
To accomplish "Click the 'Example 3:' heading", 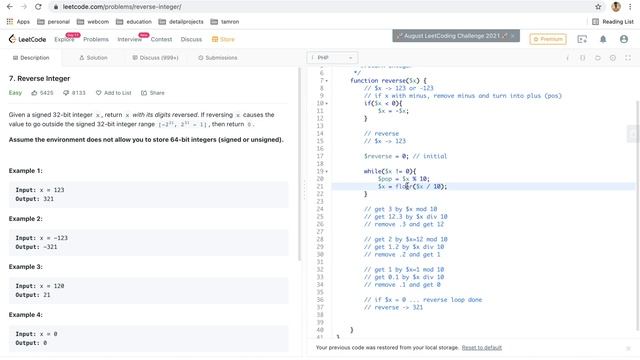I will 25,267.
